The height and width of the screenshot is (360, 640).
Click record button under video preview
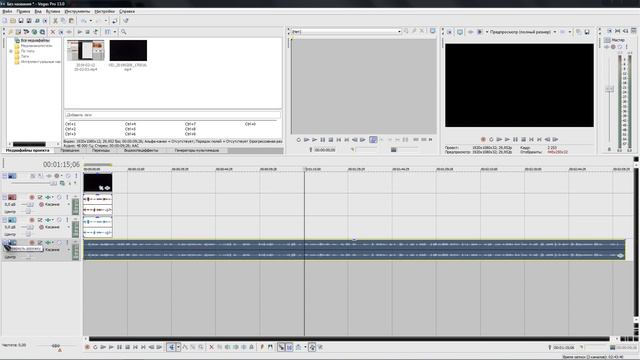click(x=483, y=140)
